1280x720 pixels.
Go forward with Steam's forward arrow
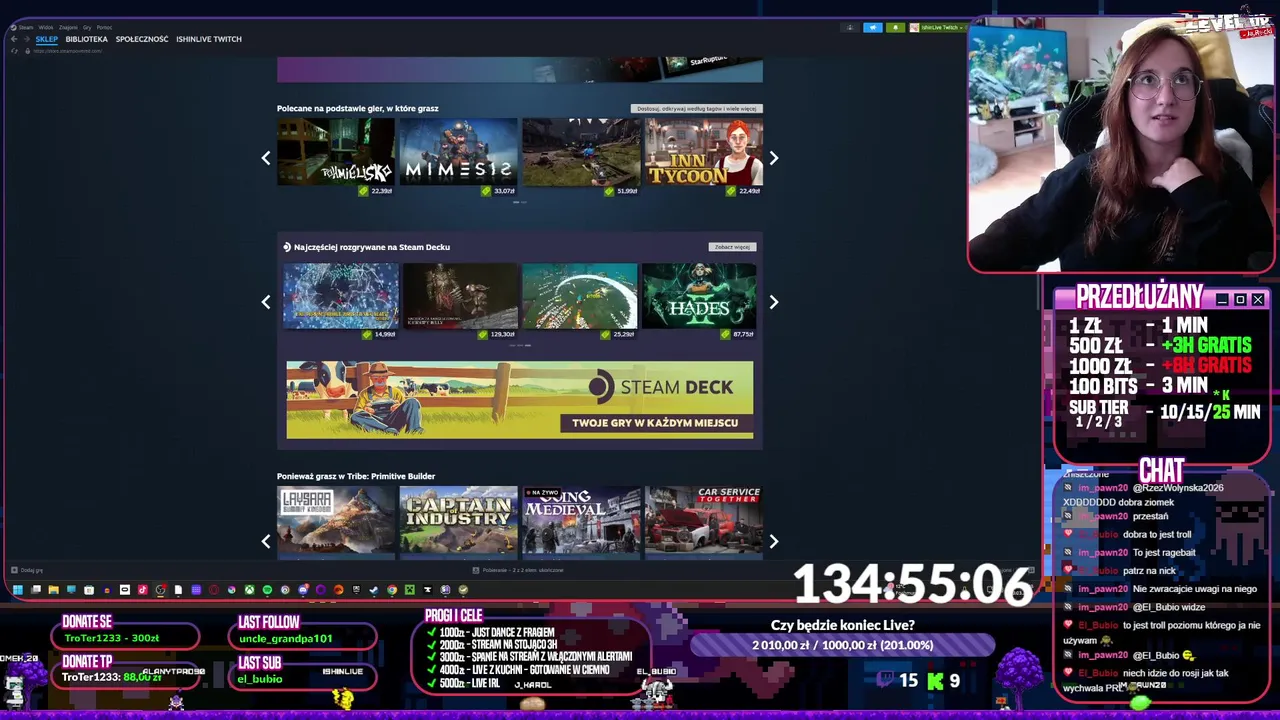(27, 39)
